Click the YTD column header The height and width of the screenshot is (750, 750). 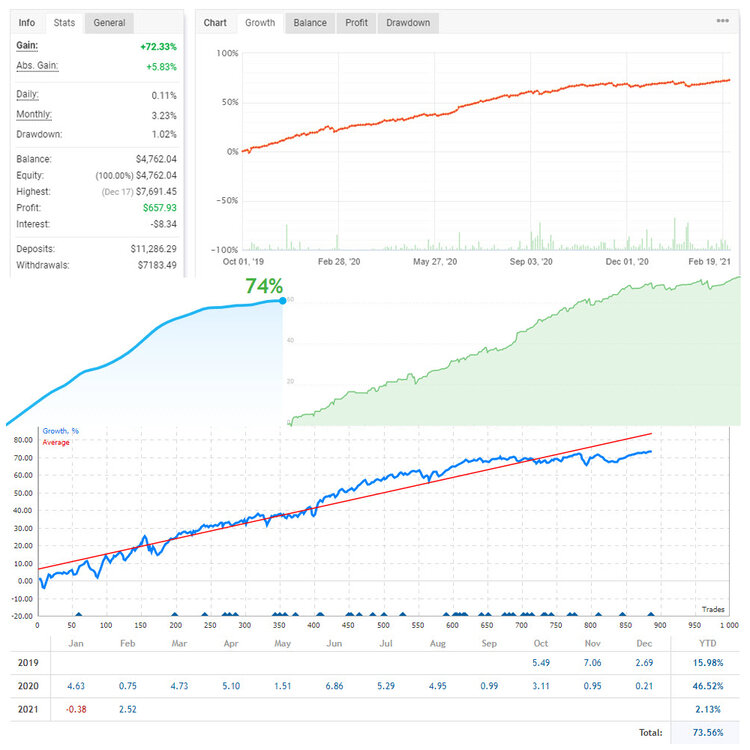(707, 643)
